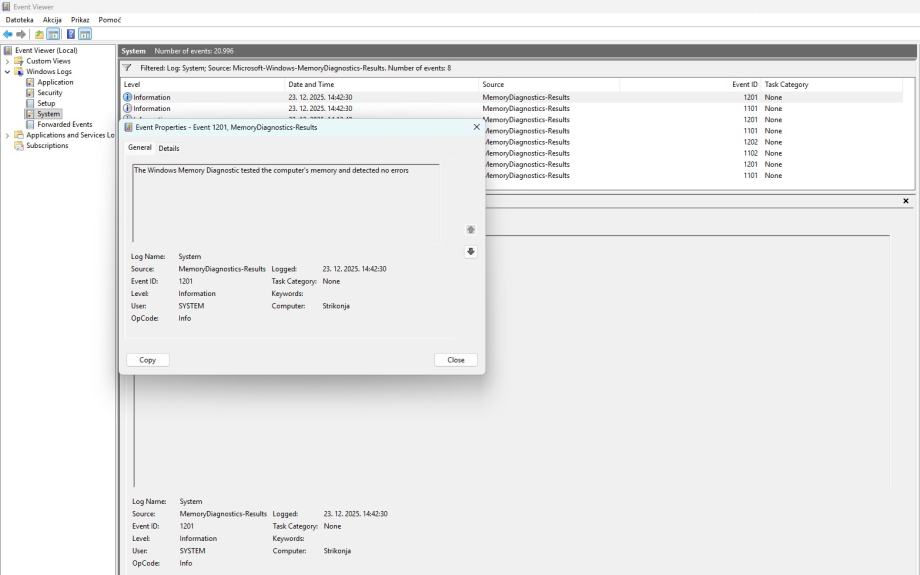Click the Back arrow toolbar icon
Screen dimensions: 920x575
tap(8, 34)
